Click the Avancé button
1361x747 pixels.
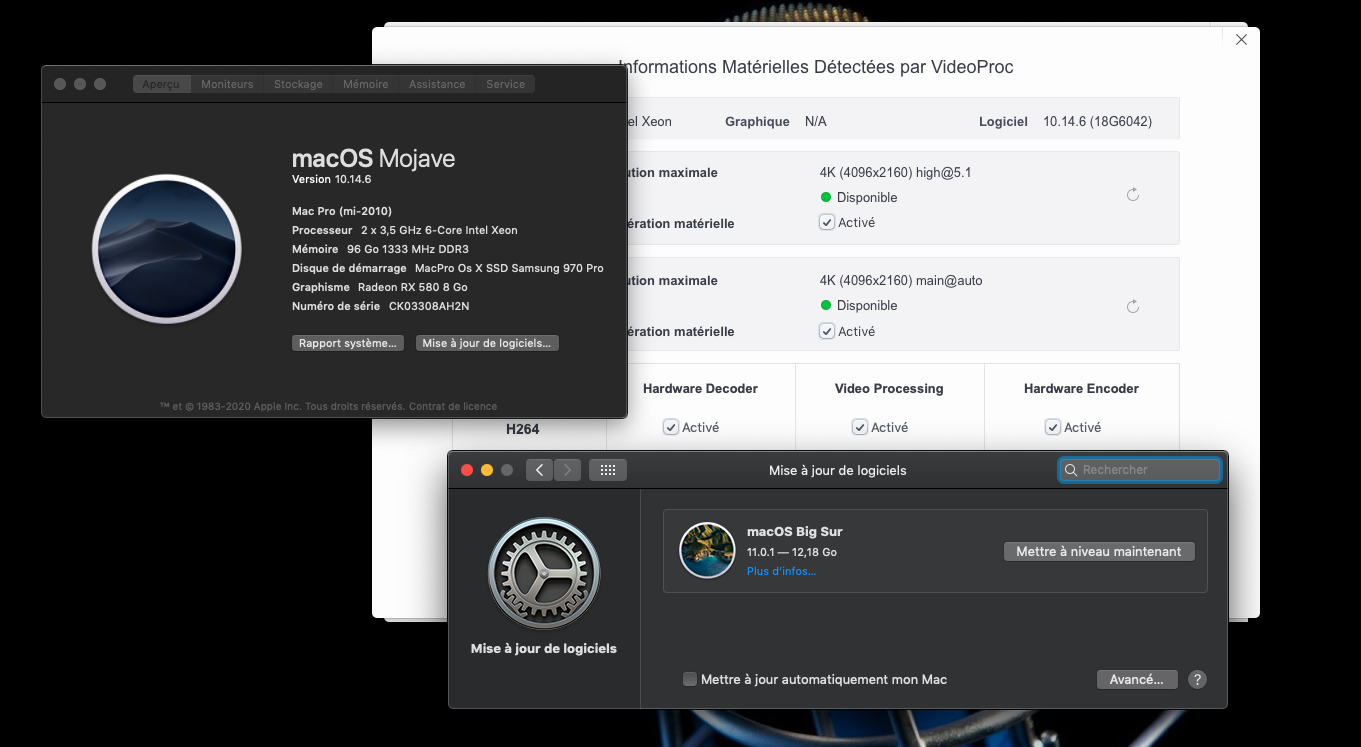click(x=1137, y=679)
